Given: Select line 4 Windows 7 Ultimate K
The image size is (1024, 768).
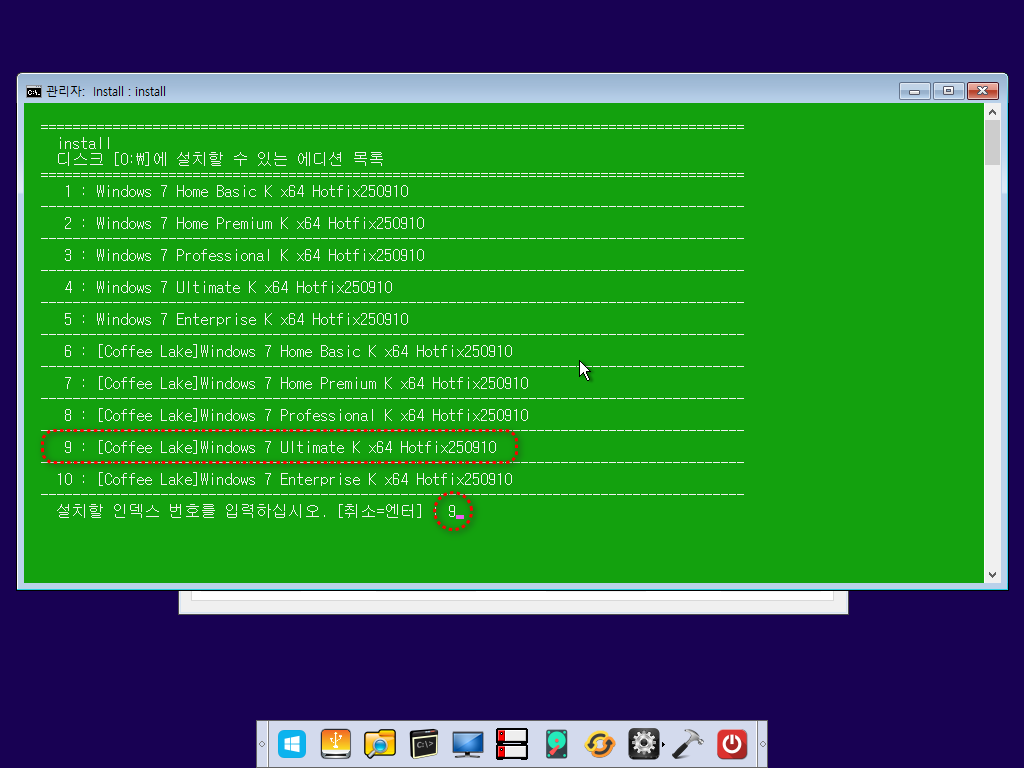Looking at the screenshot, I should click(228, 287).
